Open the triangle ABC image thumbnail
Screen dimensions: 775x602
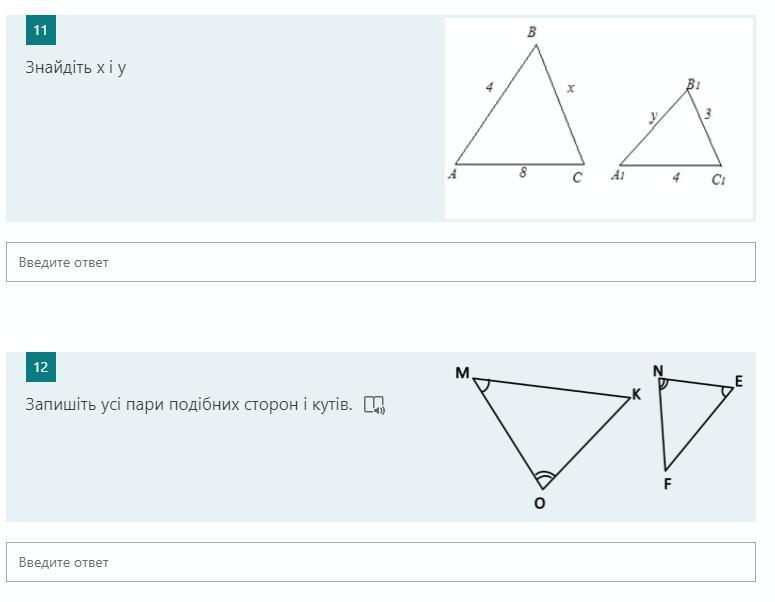pos(599,118)
